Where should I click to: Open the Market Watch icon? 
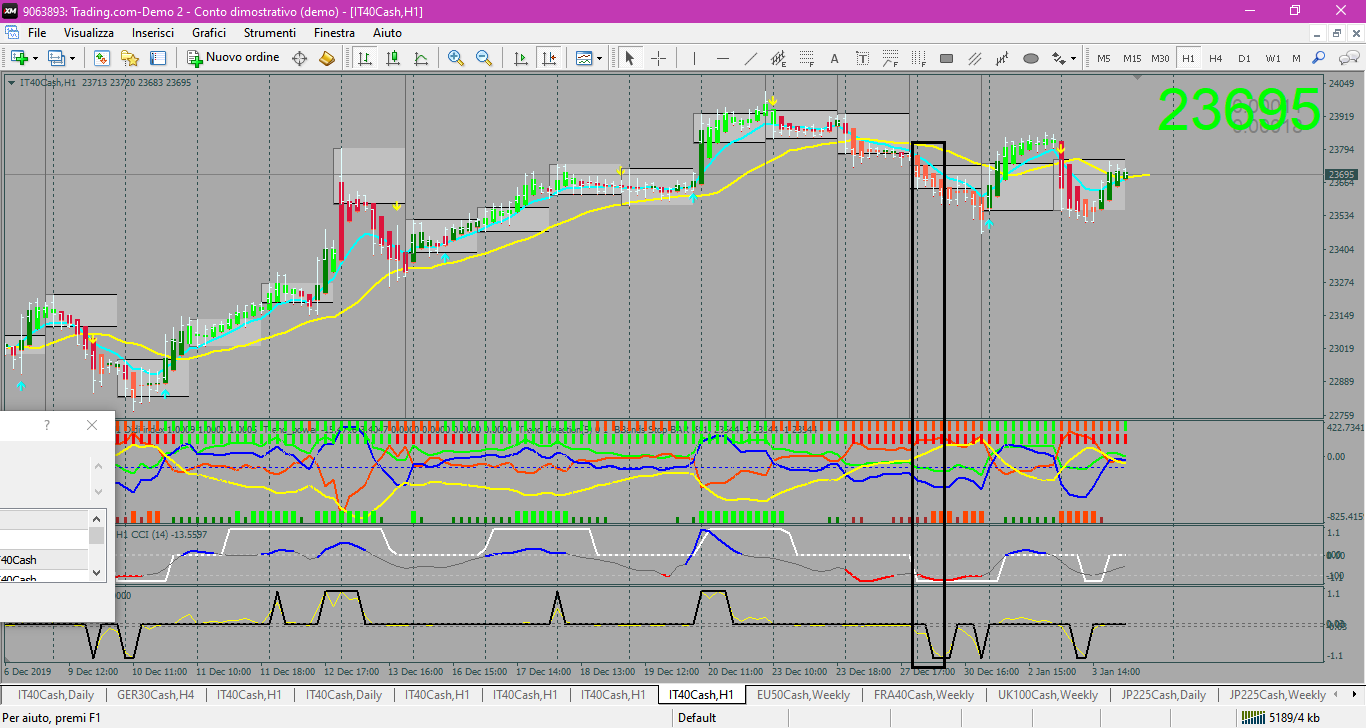102,58
